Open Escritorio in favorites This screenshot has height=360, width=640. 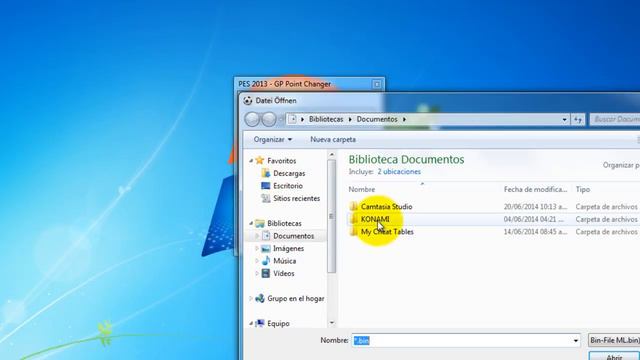click(288, 186)
